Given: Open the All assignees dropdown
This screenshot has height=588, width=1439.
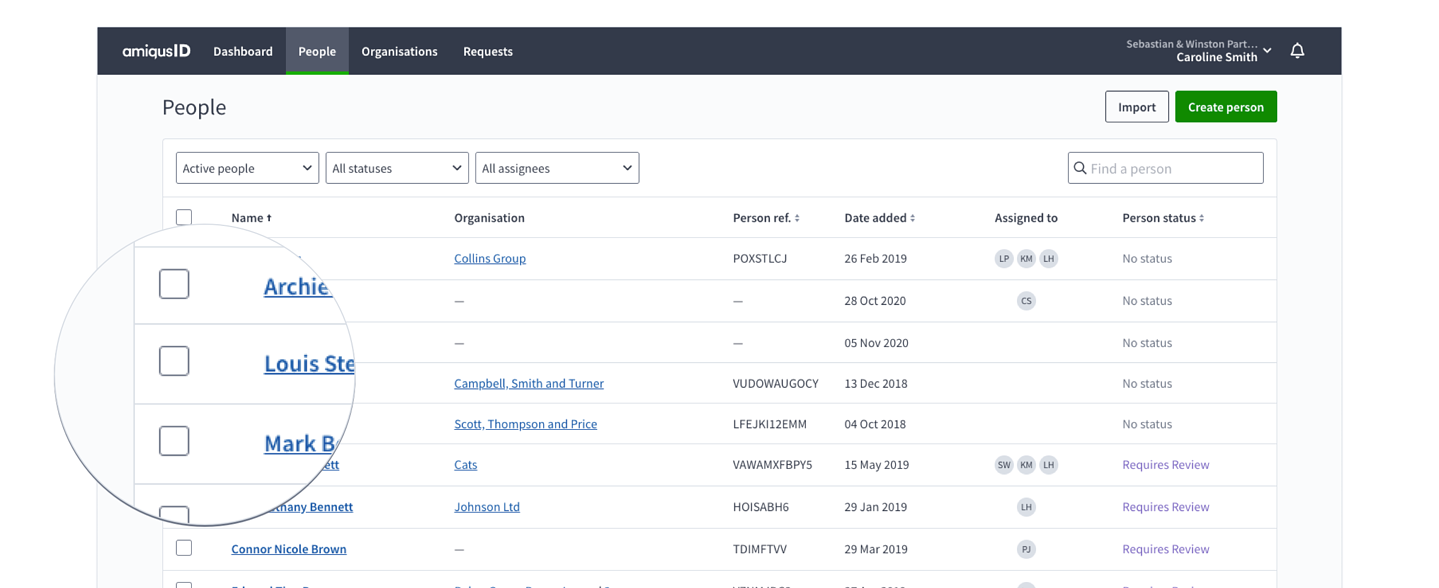Looking at the screenshot, I should pyautogui.click(x=557, y=168).
